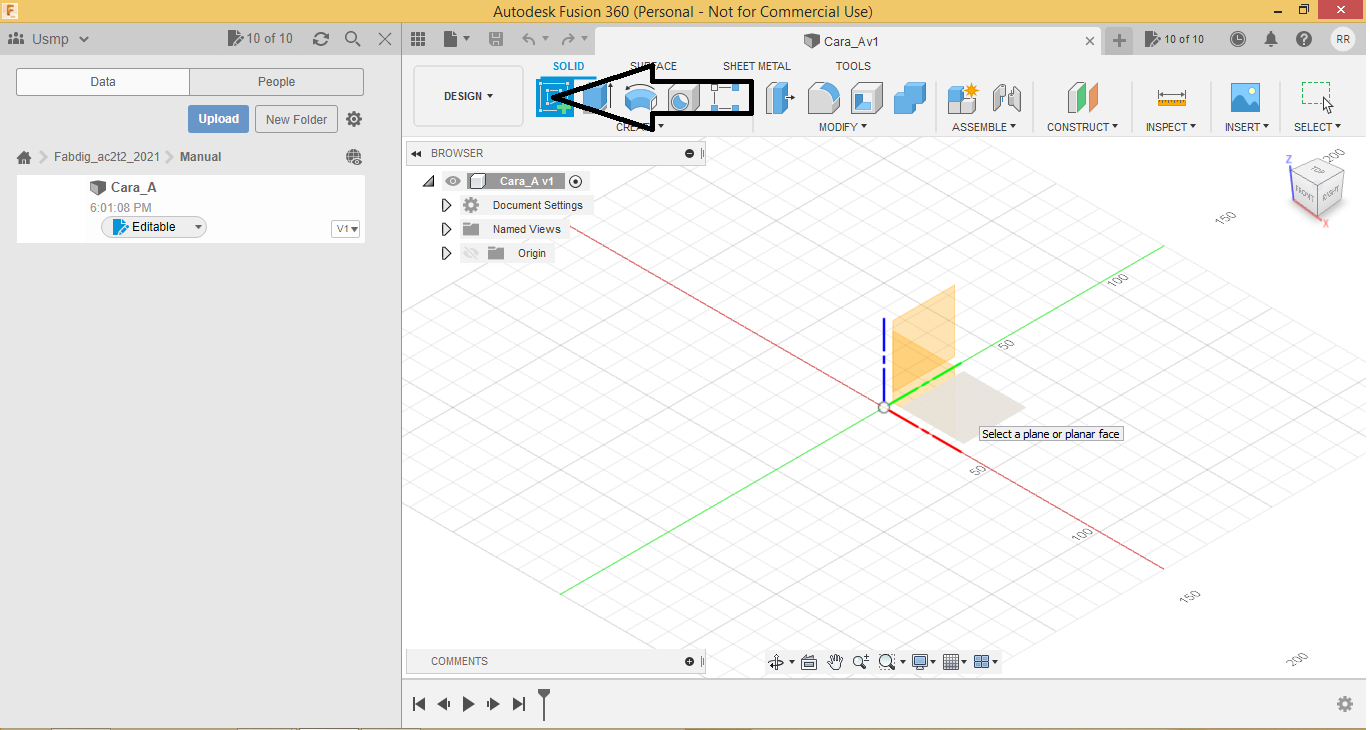The height and width of the screenshot is (730, 1370).
Task: Undo the last action
Action: tap(529, 39)
